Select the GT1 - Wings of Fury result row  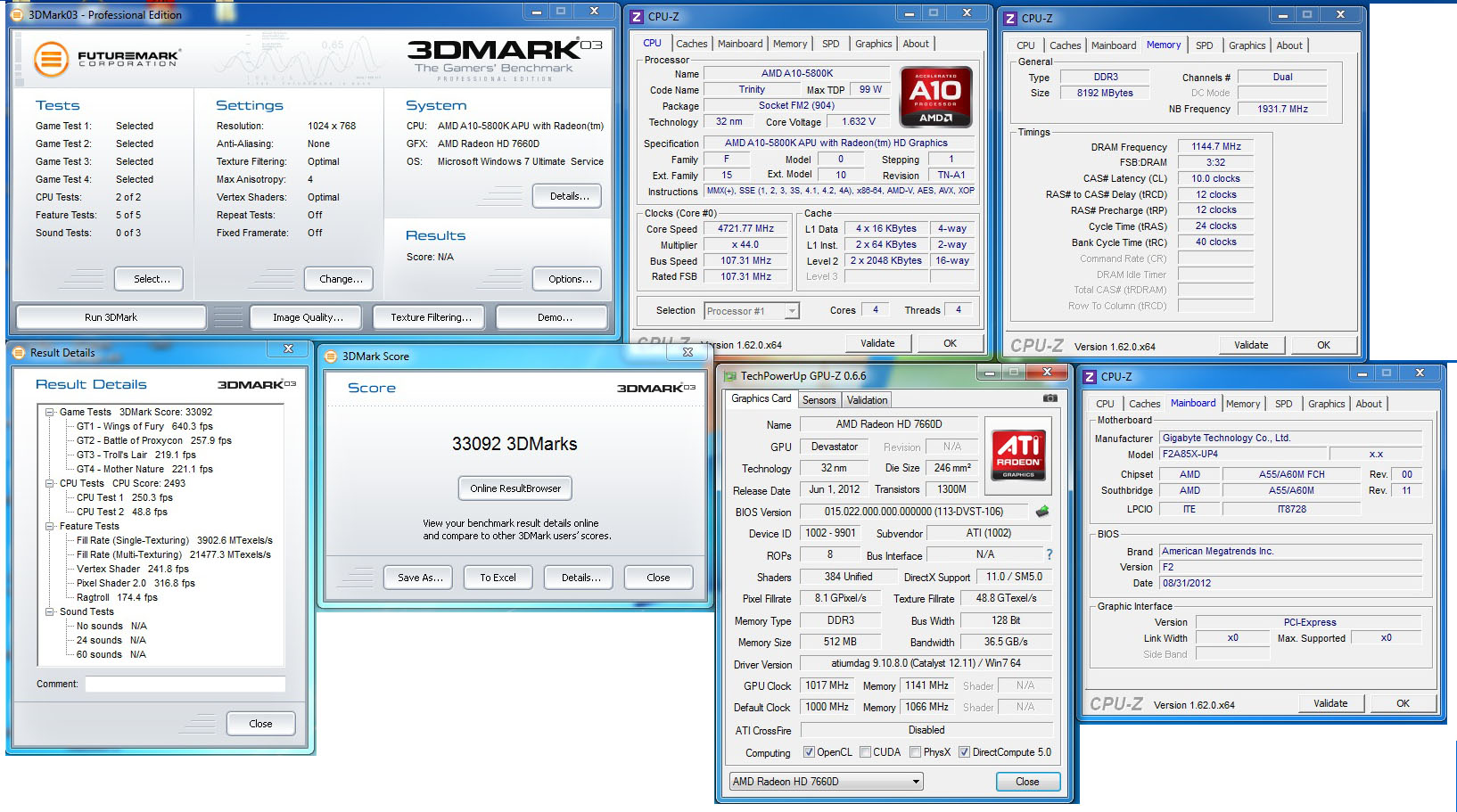pyautogui.click(x=144, y=426)
